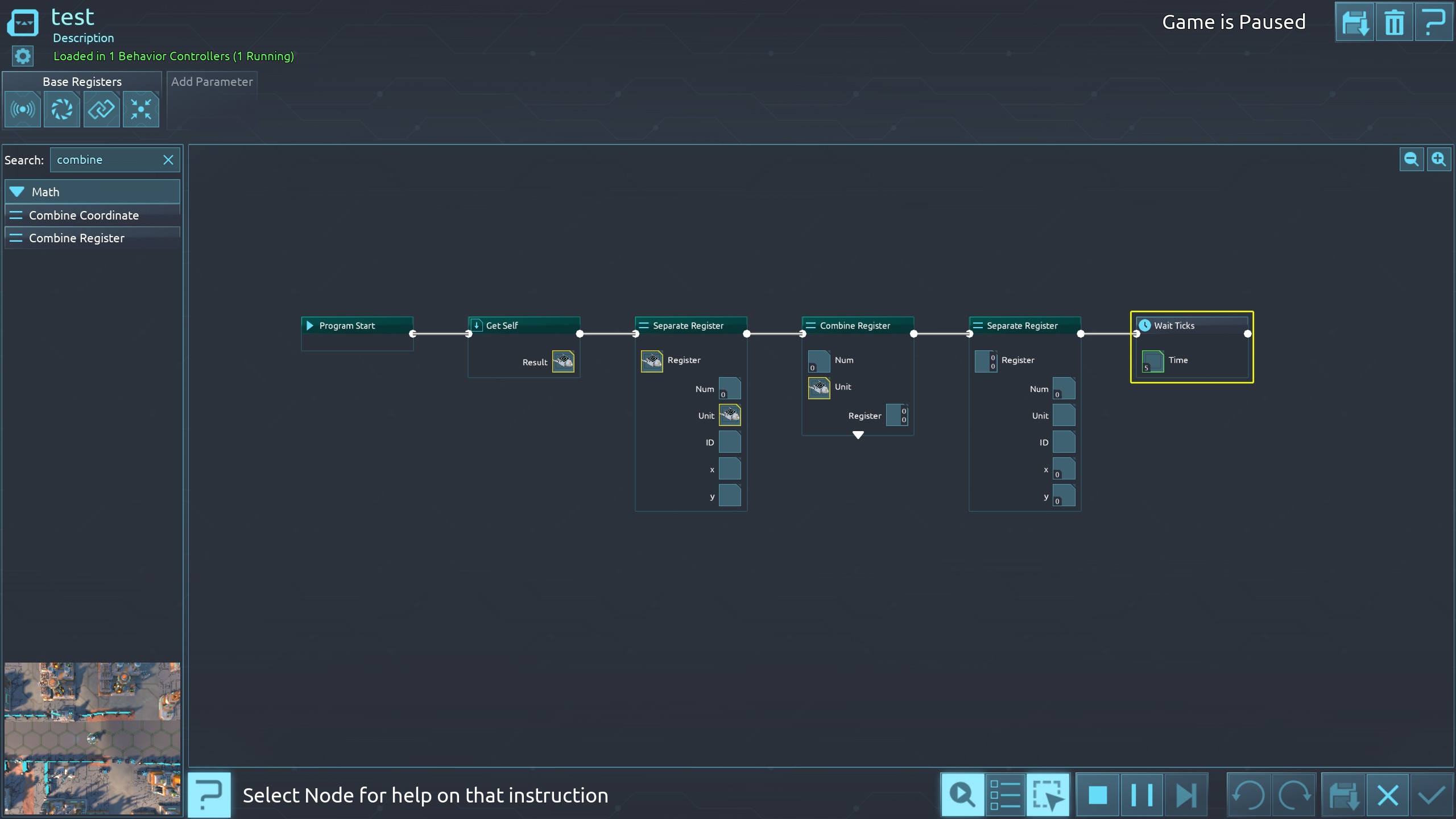1456x819 pixels.
Task: Select the Goto base register icon
Action: click(x=140, y=109)
